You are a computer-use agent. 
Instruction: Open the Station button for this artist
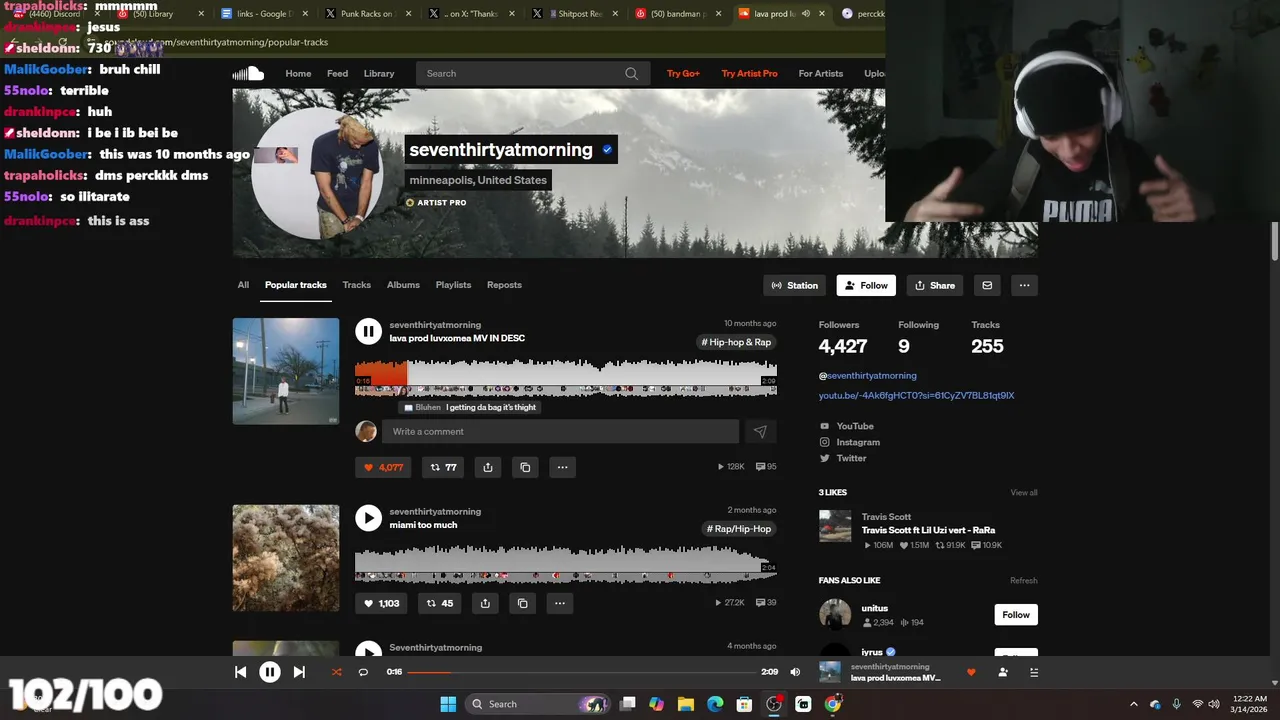point(795,285)
